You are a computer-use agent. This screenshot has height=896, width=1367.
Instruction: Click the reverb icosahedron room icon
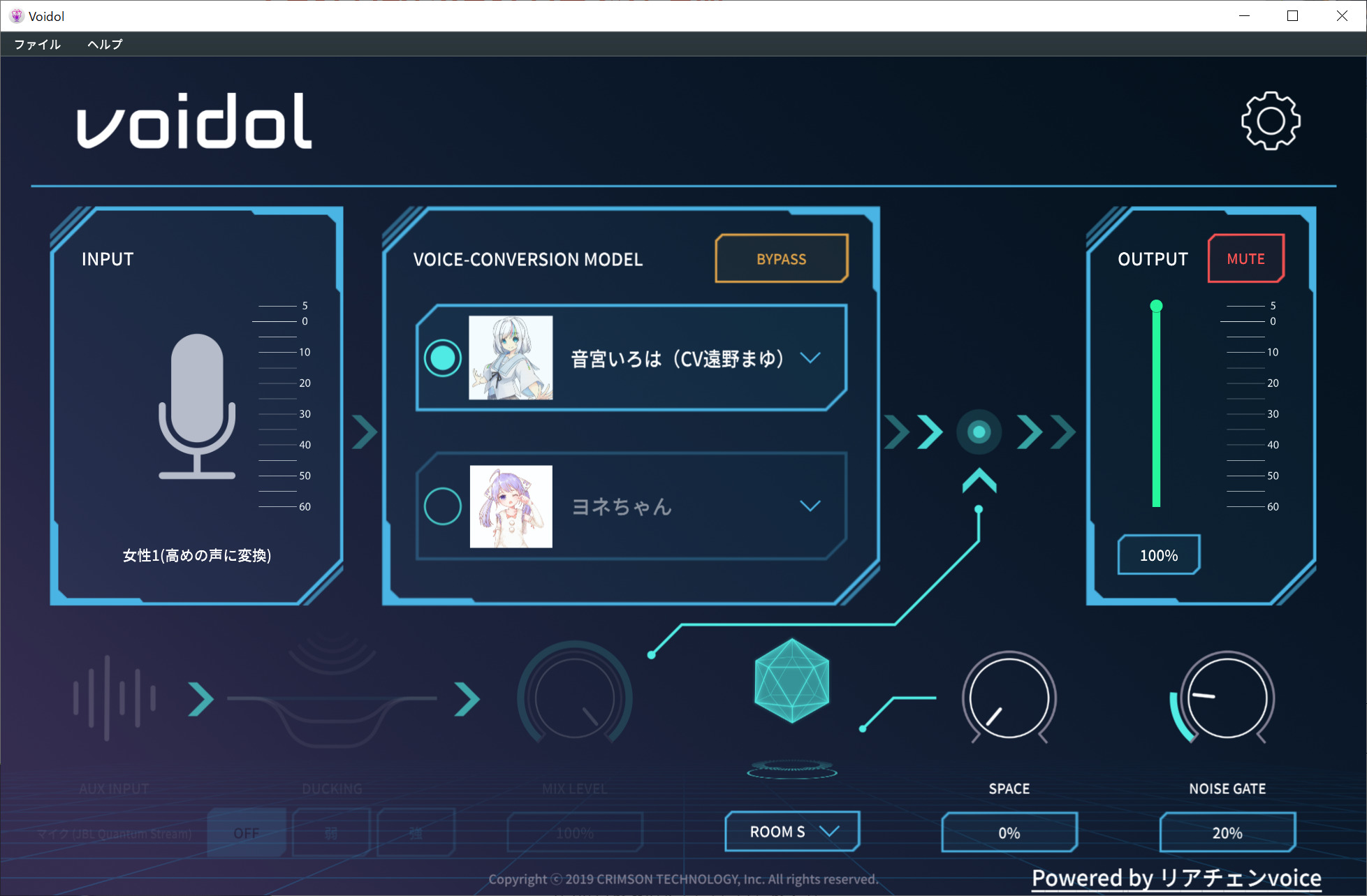tap(791, 681)
